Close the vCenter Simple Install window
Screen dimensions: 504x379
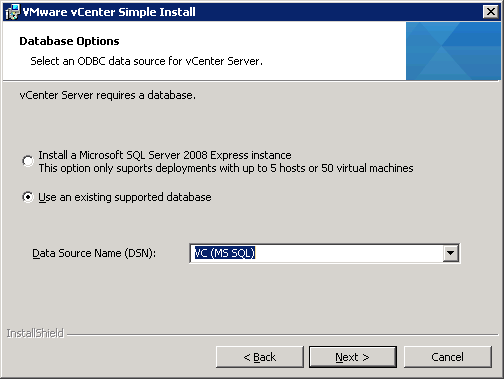click(x=491, y=12)
